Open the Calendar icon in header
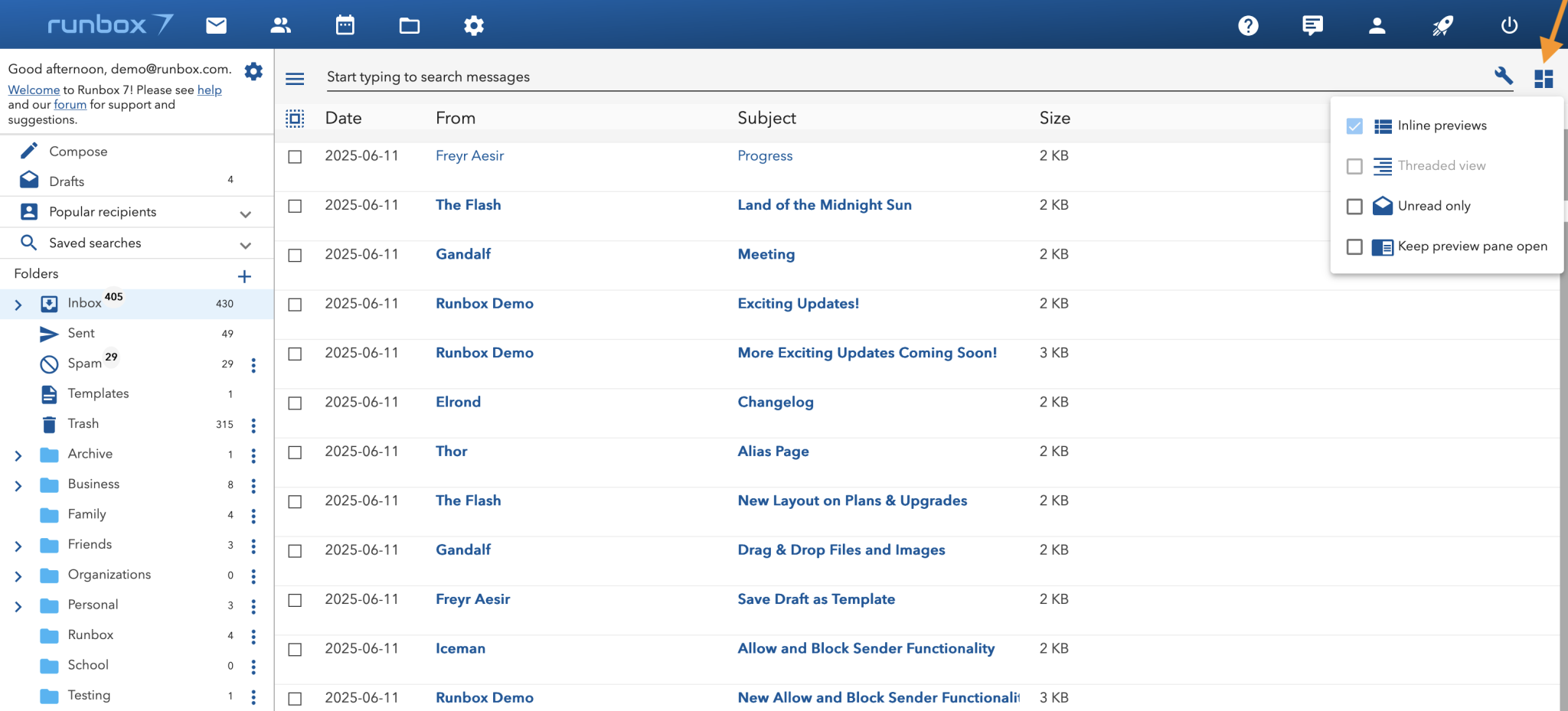 click(x=345, y=26)
